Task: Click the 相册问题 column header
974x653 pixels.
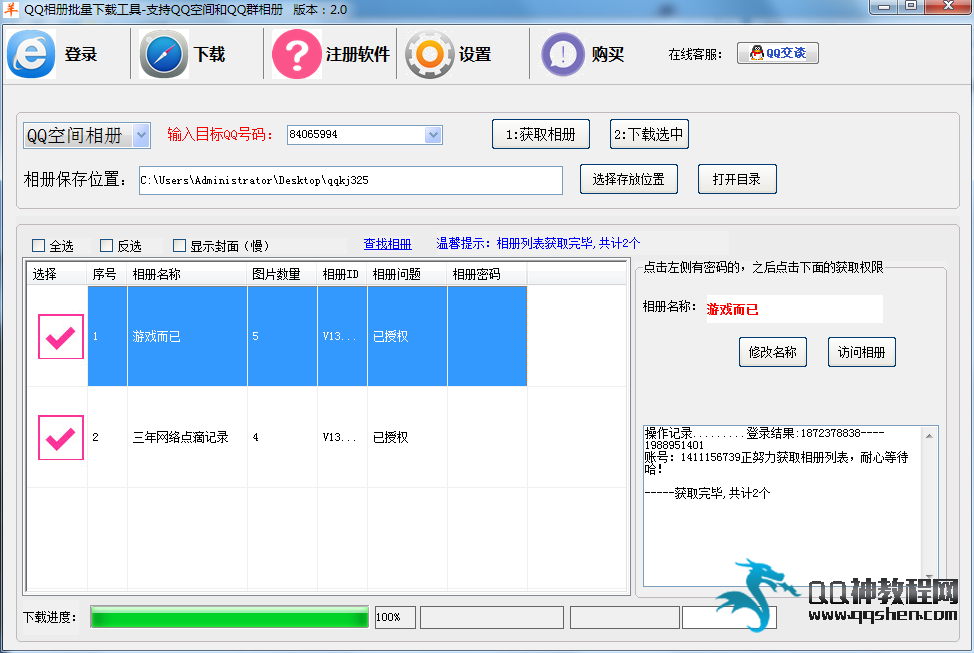Action: click(407, 274)
